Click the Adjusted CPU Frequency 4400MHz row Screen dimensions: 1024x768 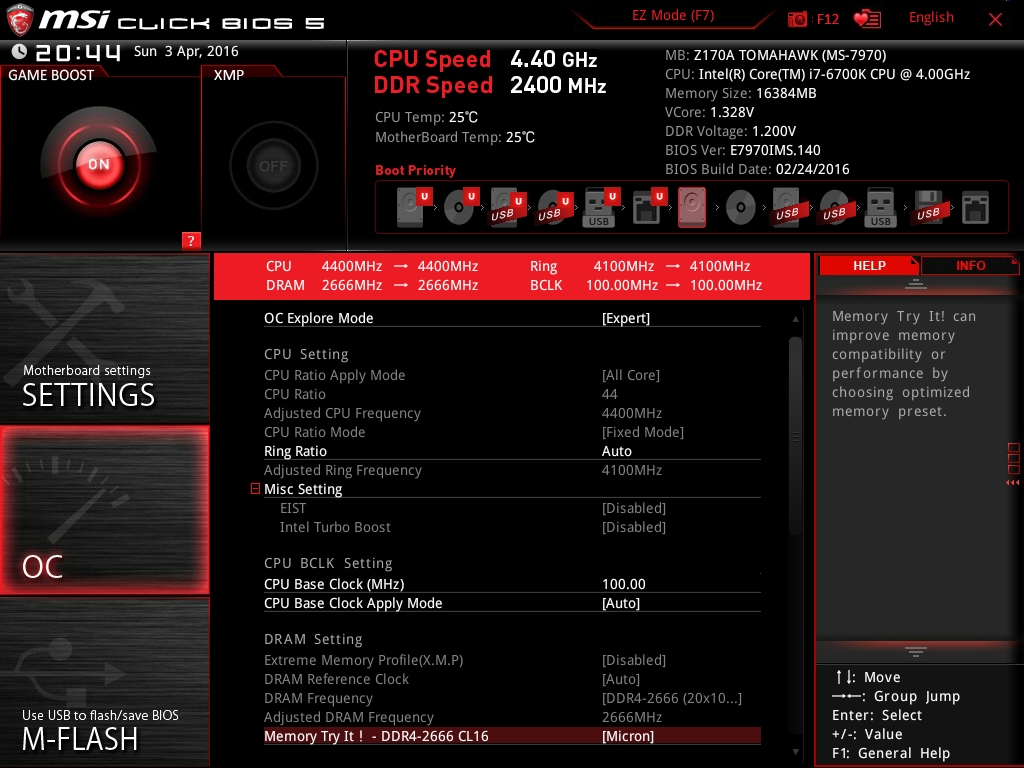pyautogui.click(x=512, y=413)
